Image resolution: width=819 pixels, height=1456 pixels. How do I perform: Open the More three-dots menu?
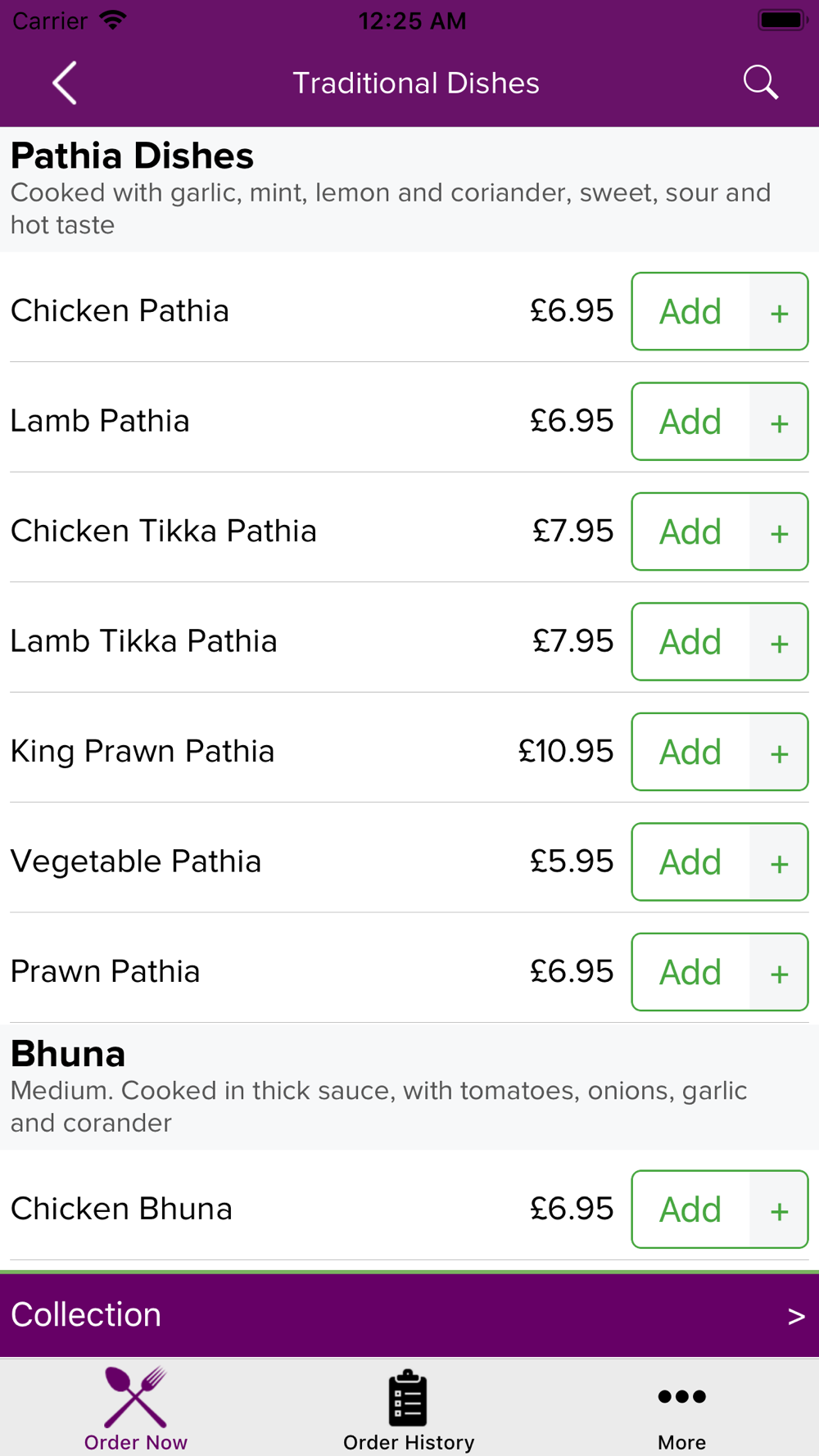point(681,1408)
